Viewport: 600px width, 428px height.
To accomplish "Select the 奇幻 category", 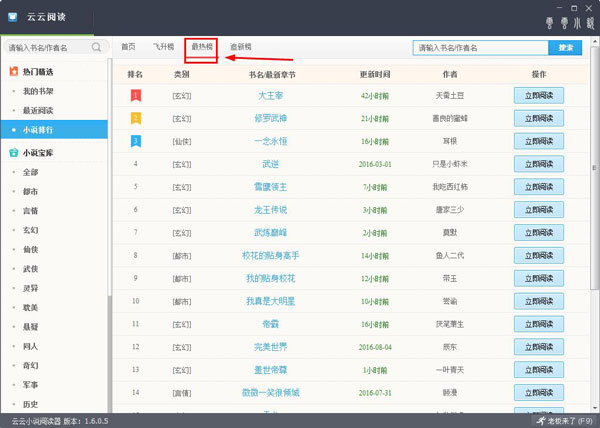I will click(31, 365).
